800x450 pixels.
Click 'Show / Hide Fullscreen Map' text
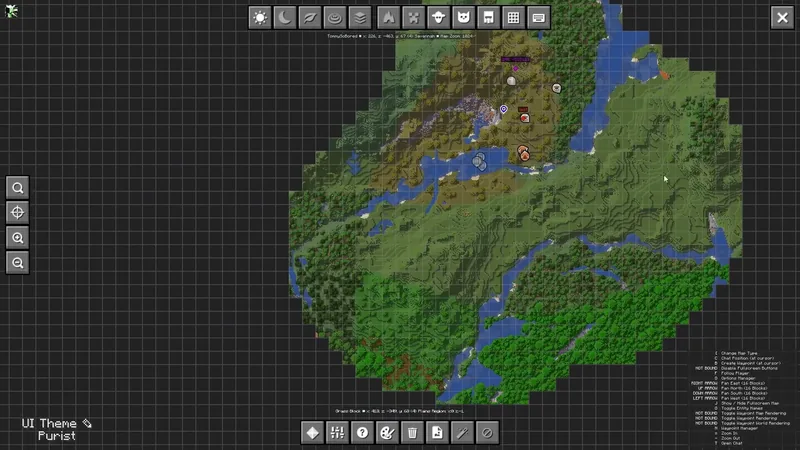click(749, 403)
